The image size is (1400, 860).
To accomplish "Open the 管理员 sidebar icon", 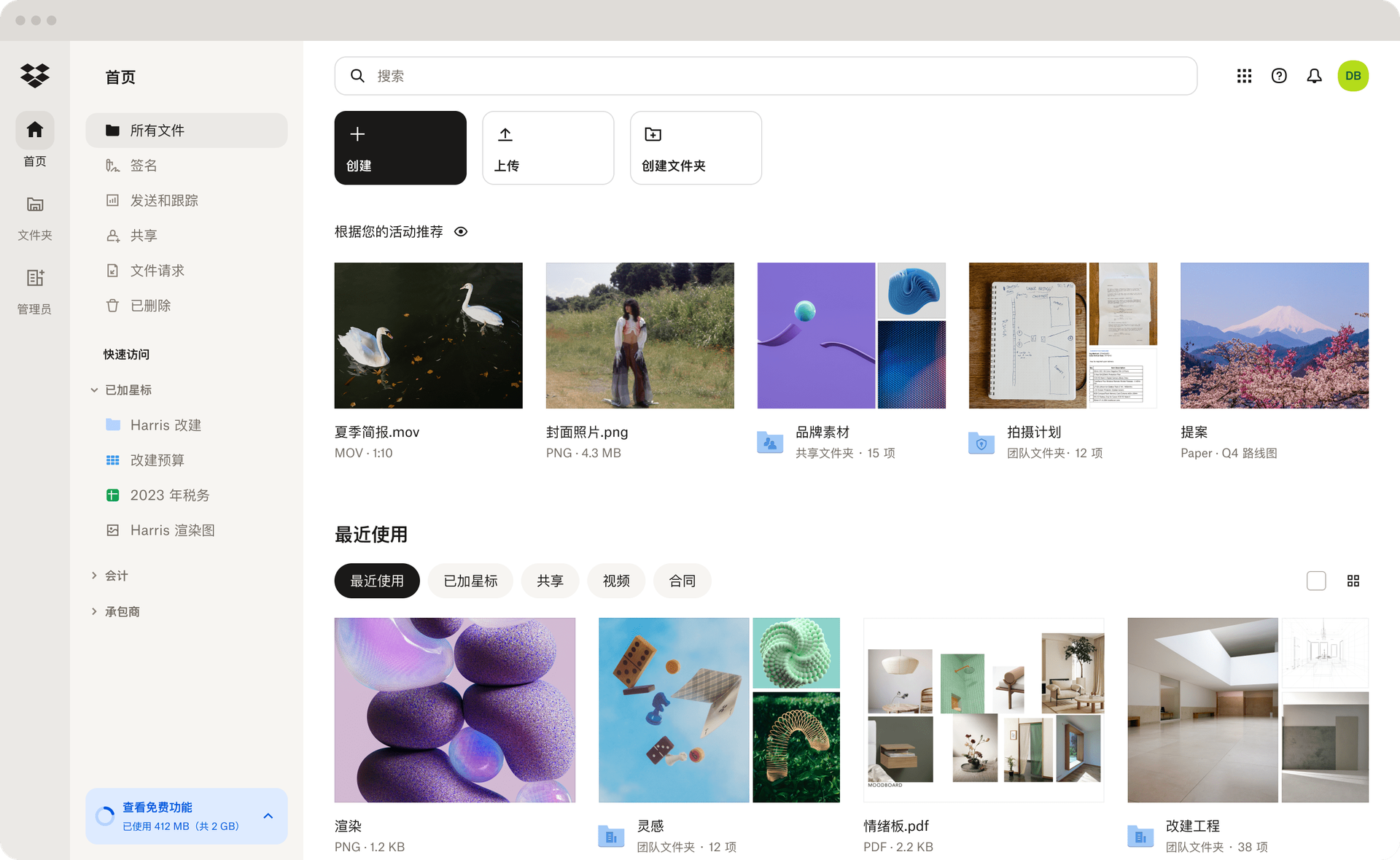I will tap(34, 278).
